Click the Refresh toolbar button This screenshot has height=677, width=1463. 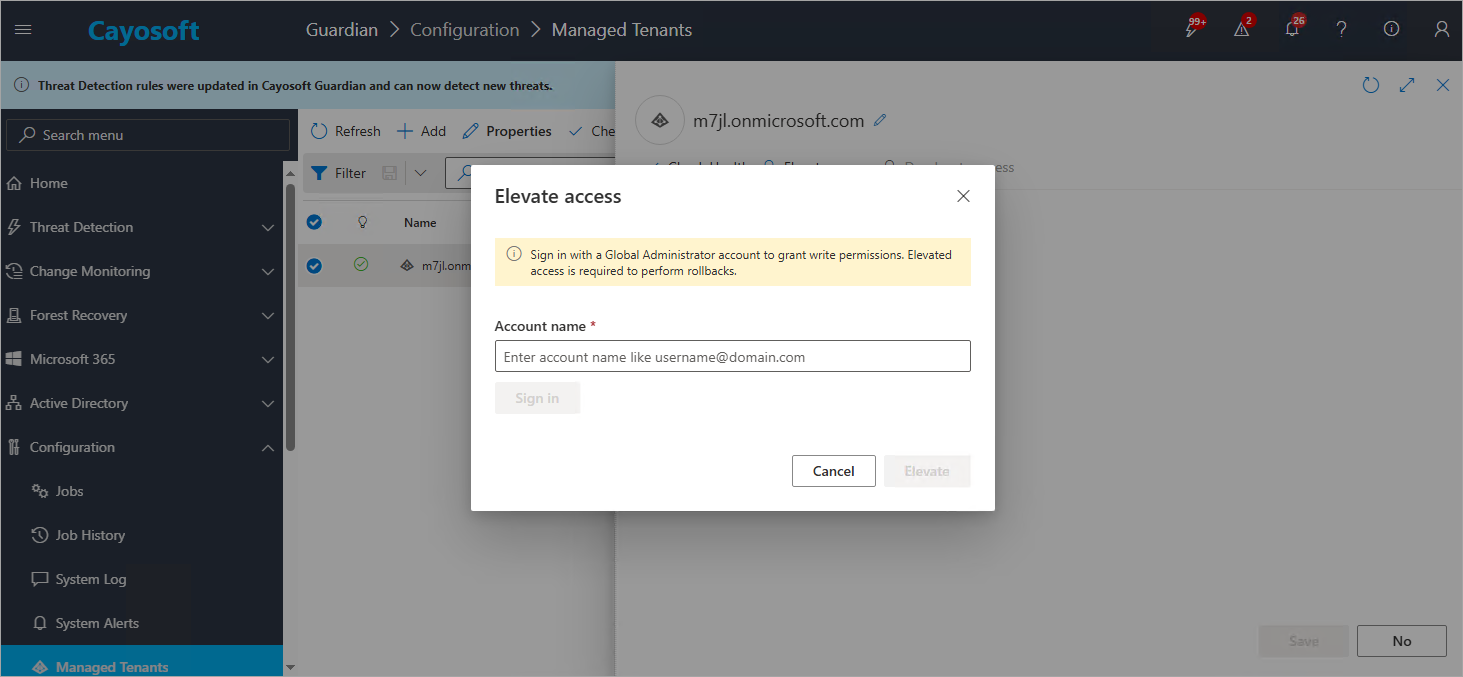(x=346, y=131)
